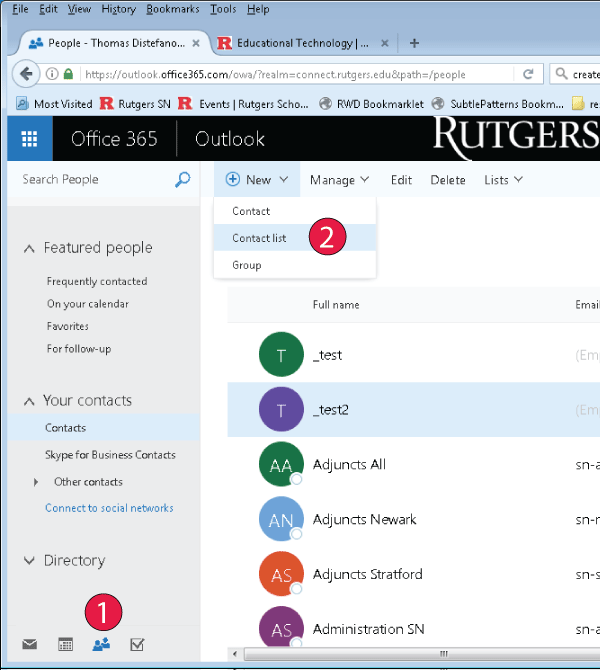Click the browser search box magnifier icon

coord(561,74)
